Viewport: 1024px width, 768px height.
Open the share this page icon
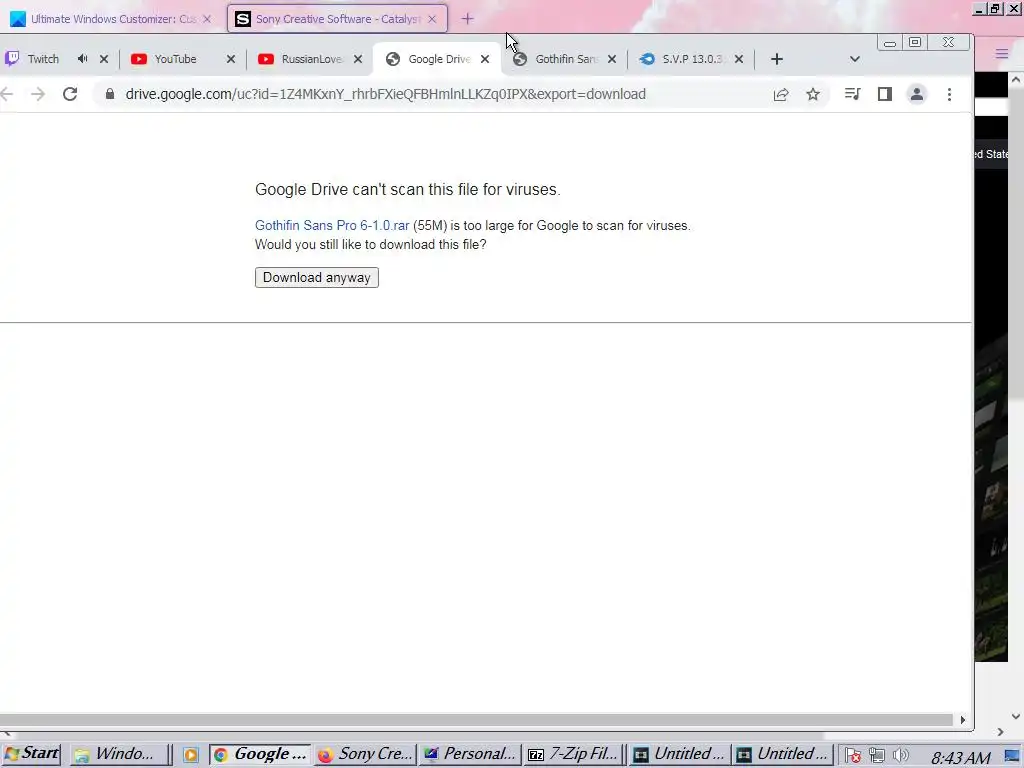pos(781,94)
